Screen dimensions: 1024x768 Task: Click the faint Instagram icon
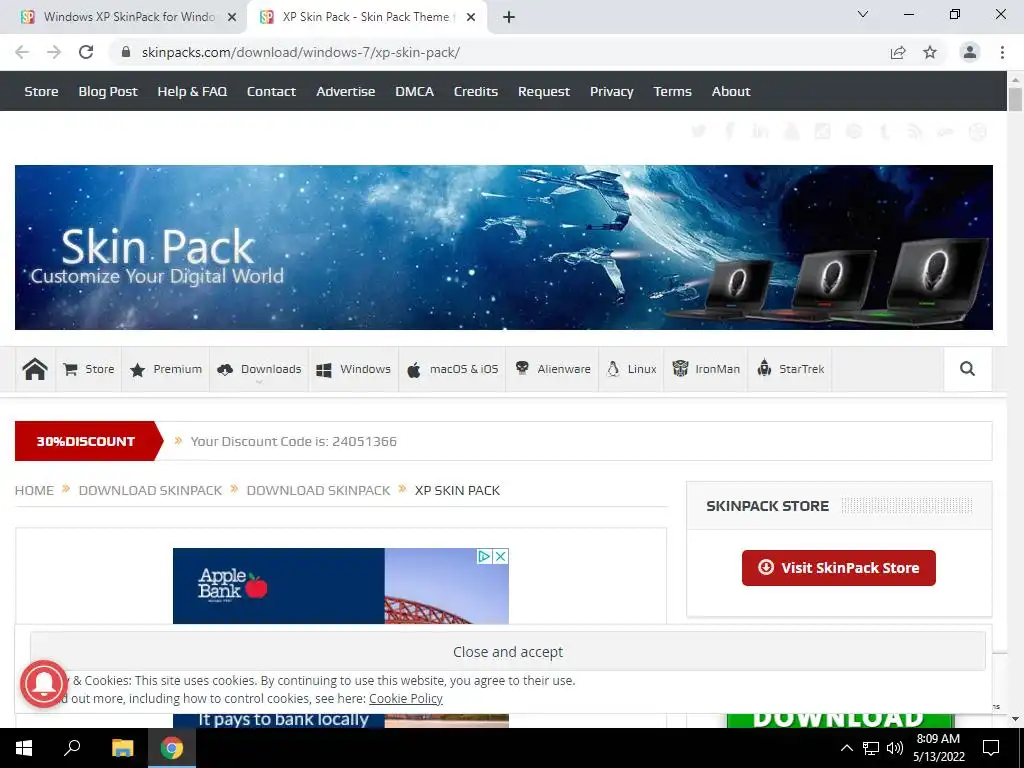pos(822,131)
